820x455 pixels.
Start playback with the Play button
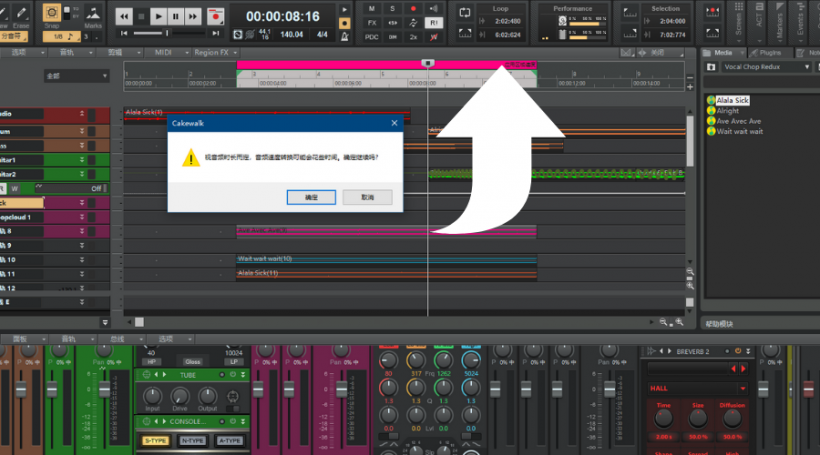point(158,17)
